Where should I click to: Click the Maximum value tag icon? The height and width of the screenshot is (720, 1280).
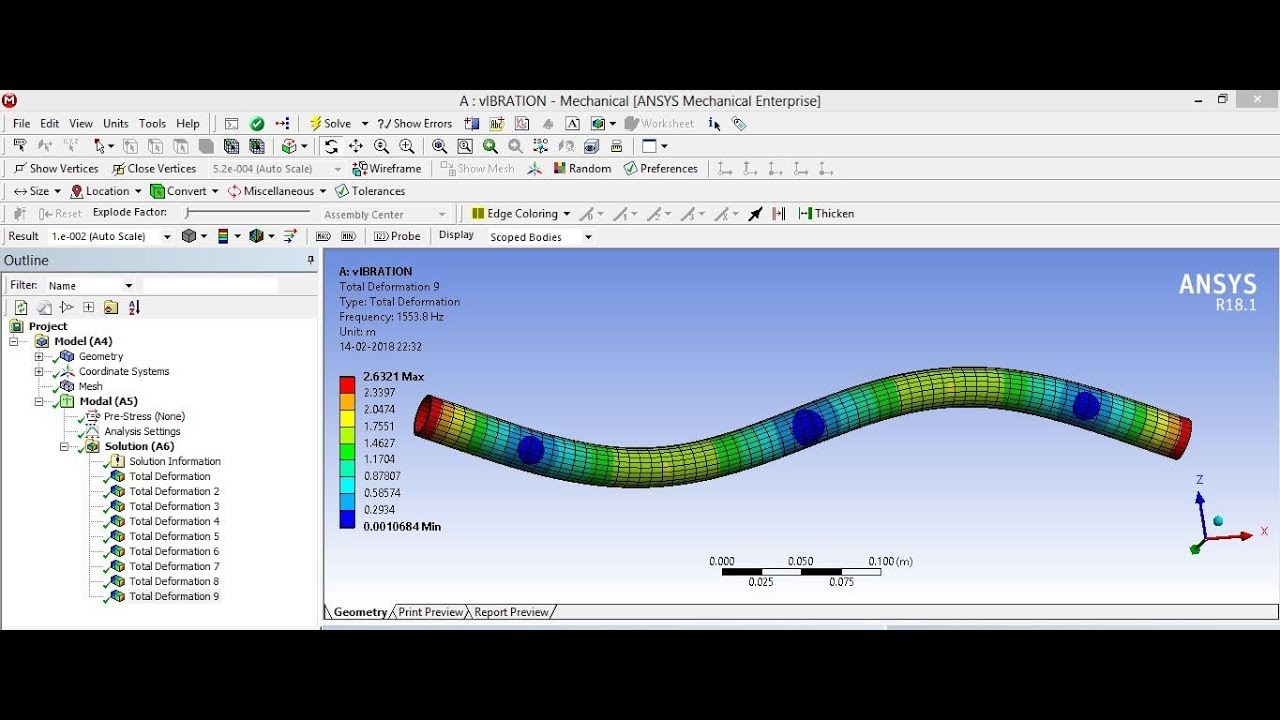322,236
